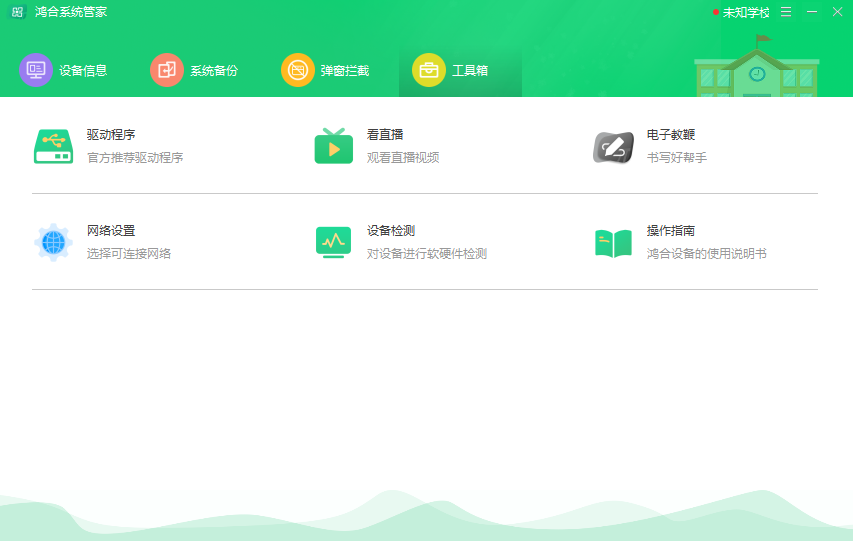Click the orange 系统备份 icon
Viewport: 853px width, 541px height.
167,70
